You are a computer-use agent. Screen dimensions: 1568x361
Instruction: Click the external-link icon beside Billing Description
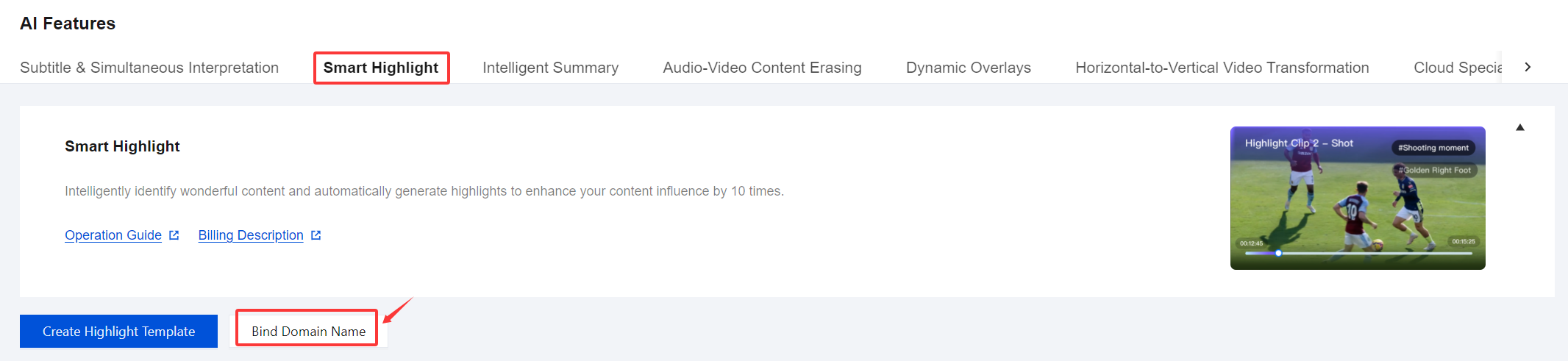(316, 235)
